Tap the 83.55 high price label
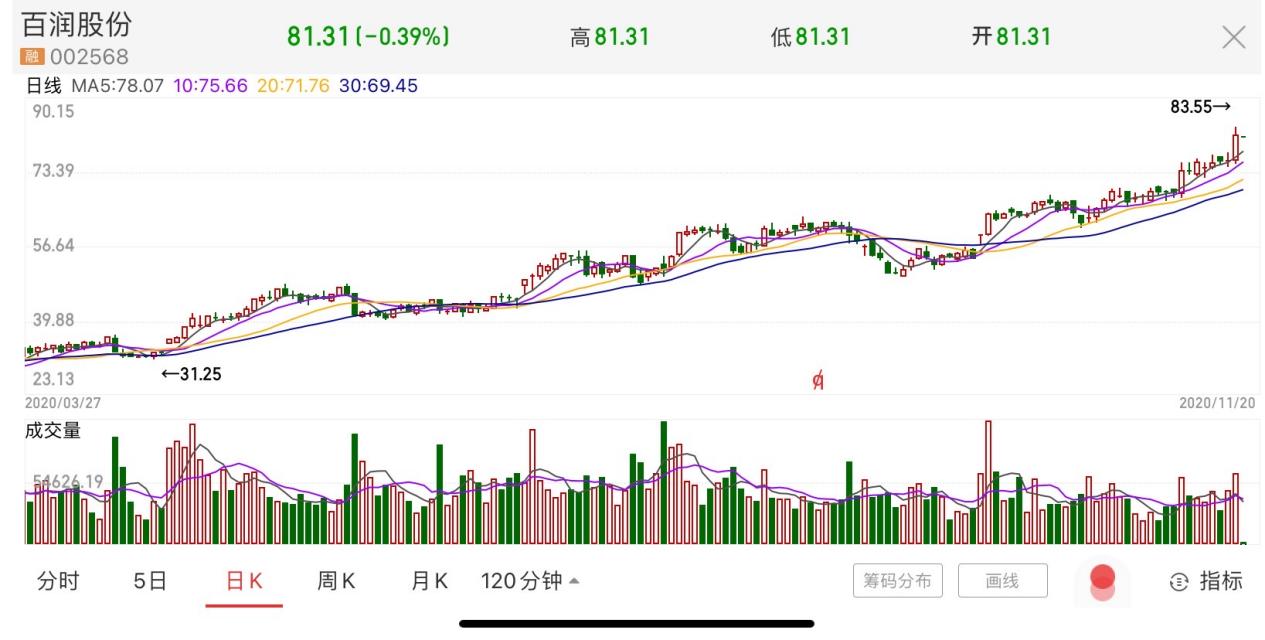Screen dimensions: 1265x640 point(1199,106)
